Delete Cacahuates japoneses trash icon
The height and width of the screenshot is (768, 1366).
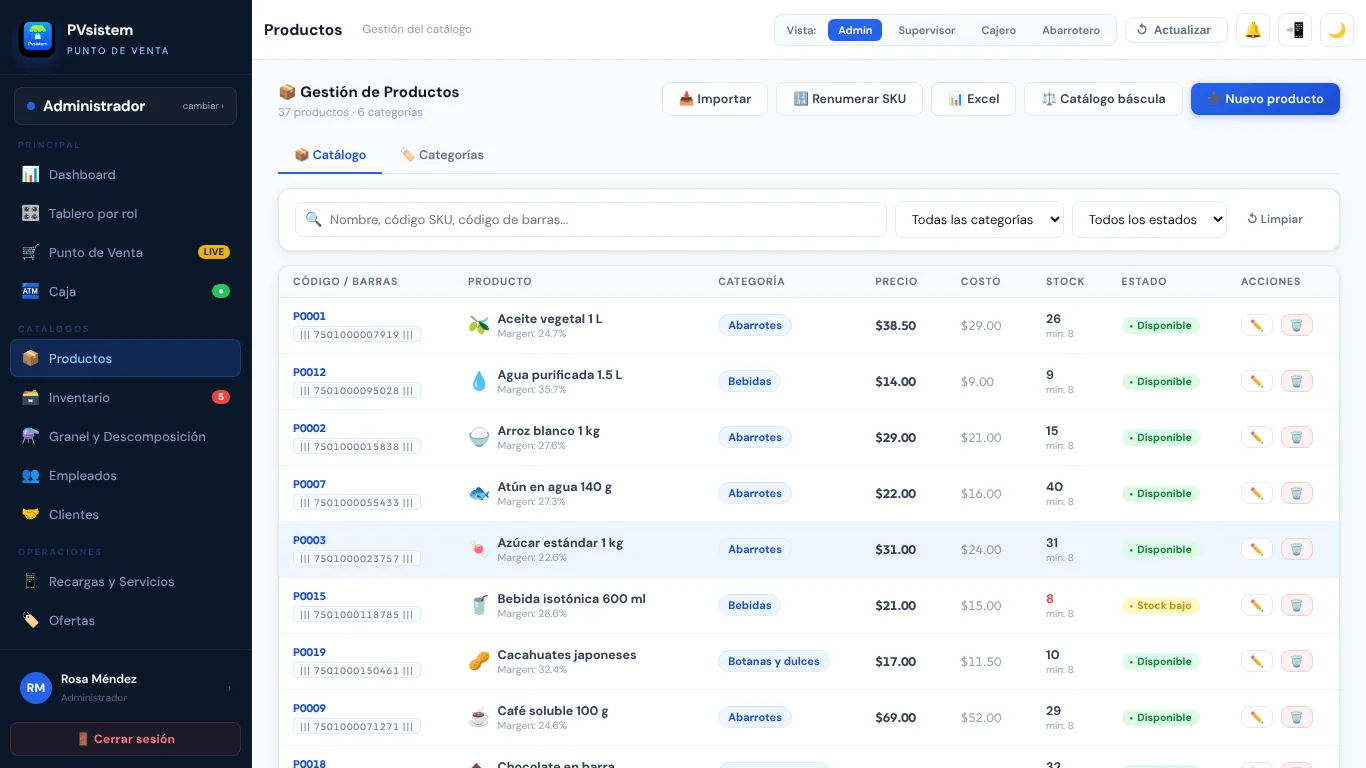point(1296,661)
